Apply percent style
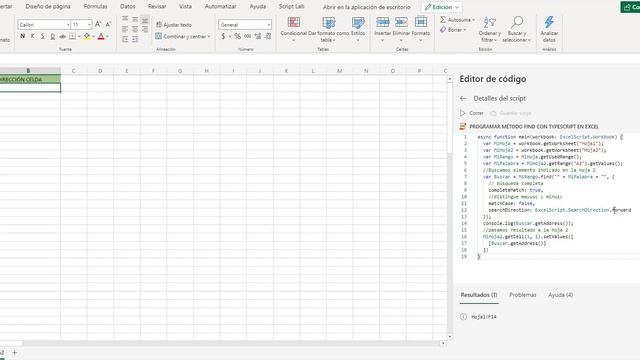 (x=238, y=36)
